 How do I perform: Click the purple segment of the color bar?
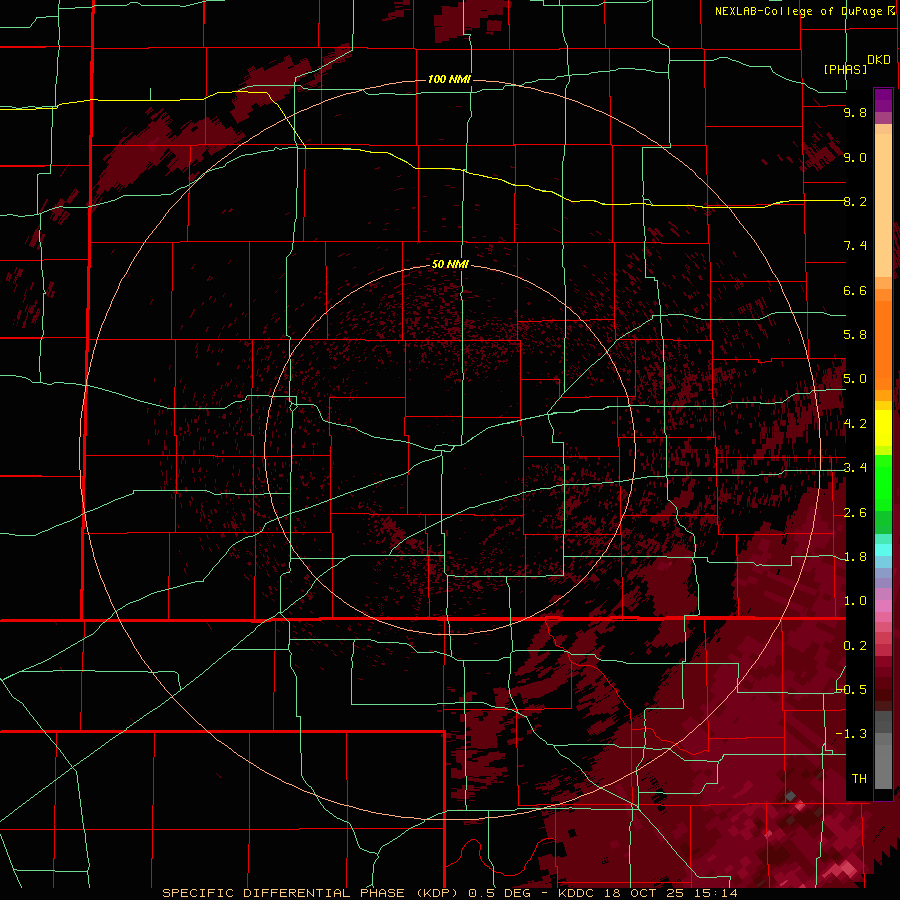point(883,100)
